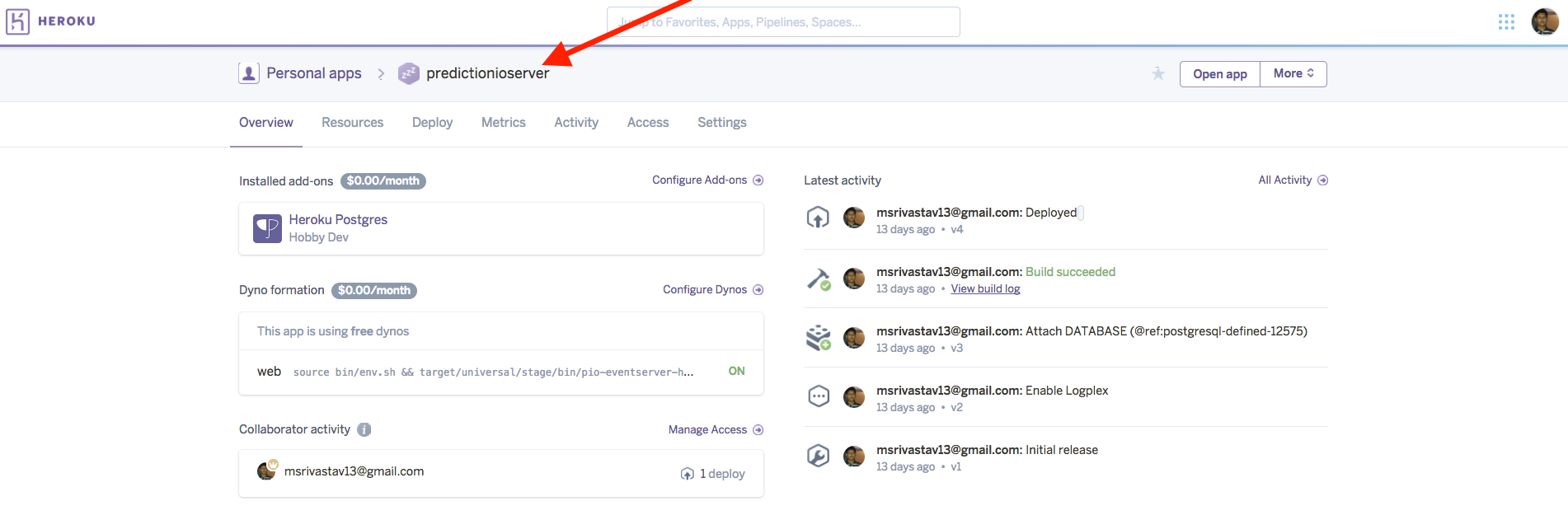Click the v3 release label
This screenshot has height=520, width=1568.
coord(957,349)
